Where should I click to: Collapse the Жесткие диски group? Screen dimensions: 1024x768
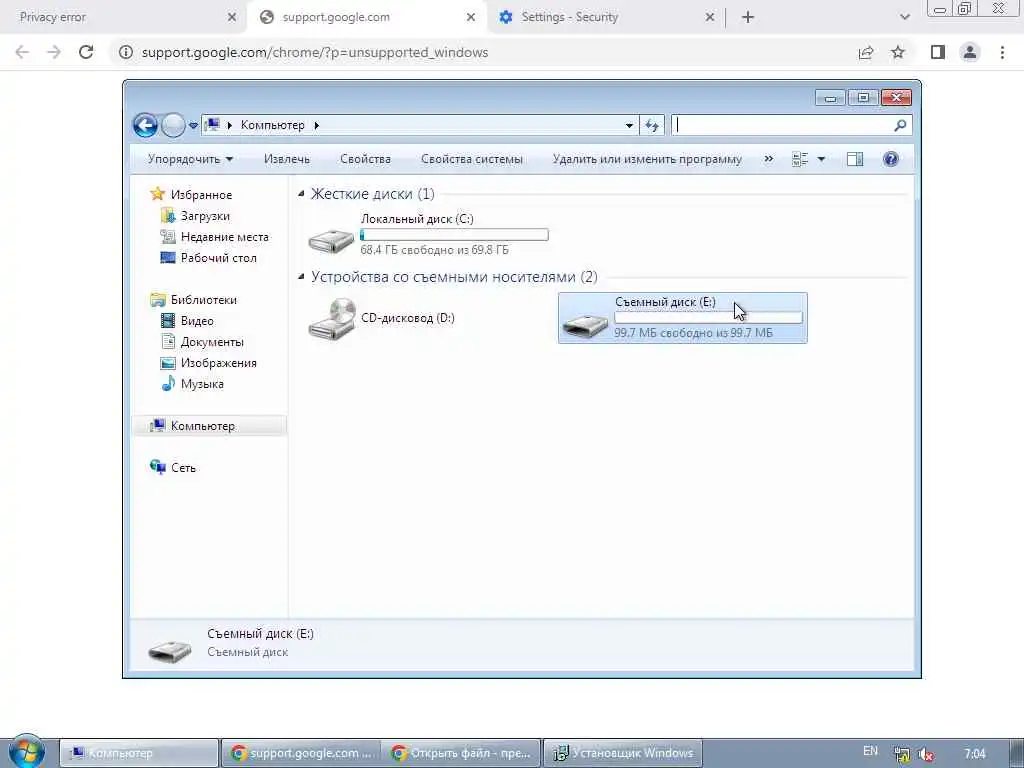click(x=301, y=193)
